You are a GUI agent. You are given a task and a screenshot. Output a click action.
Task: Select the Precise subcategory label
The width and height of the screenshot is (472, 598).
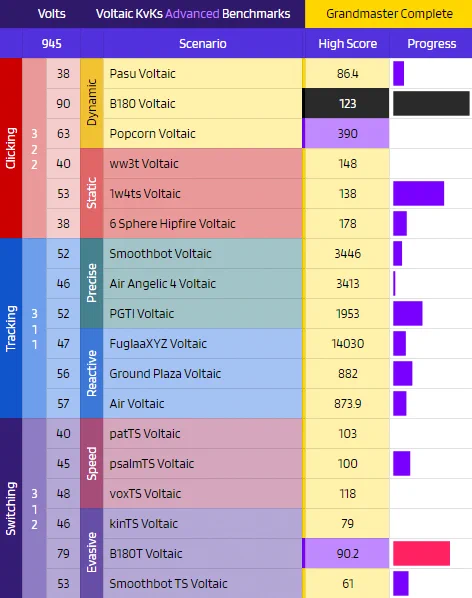tap(92, 283)
